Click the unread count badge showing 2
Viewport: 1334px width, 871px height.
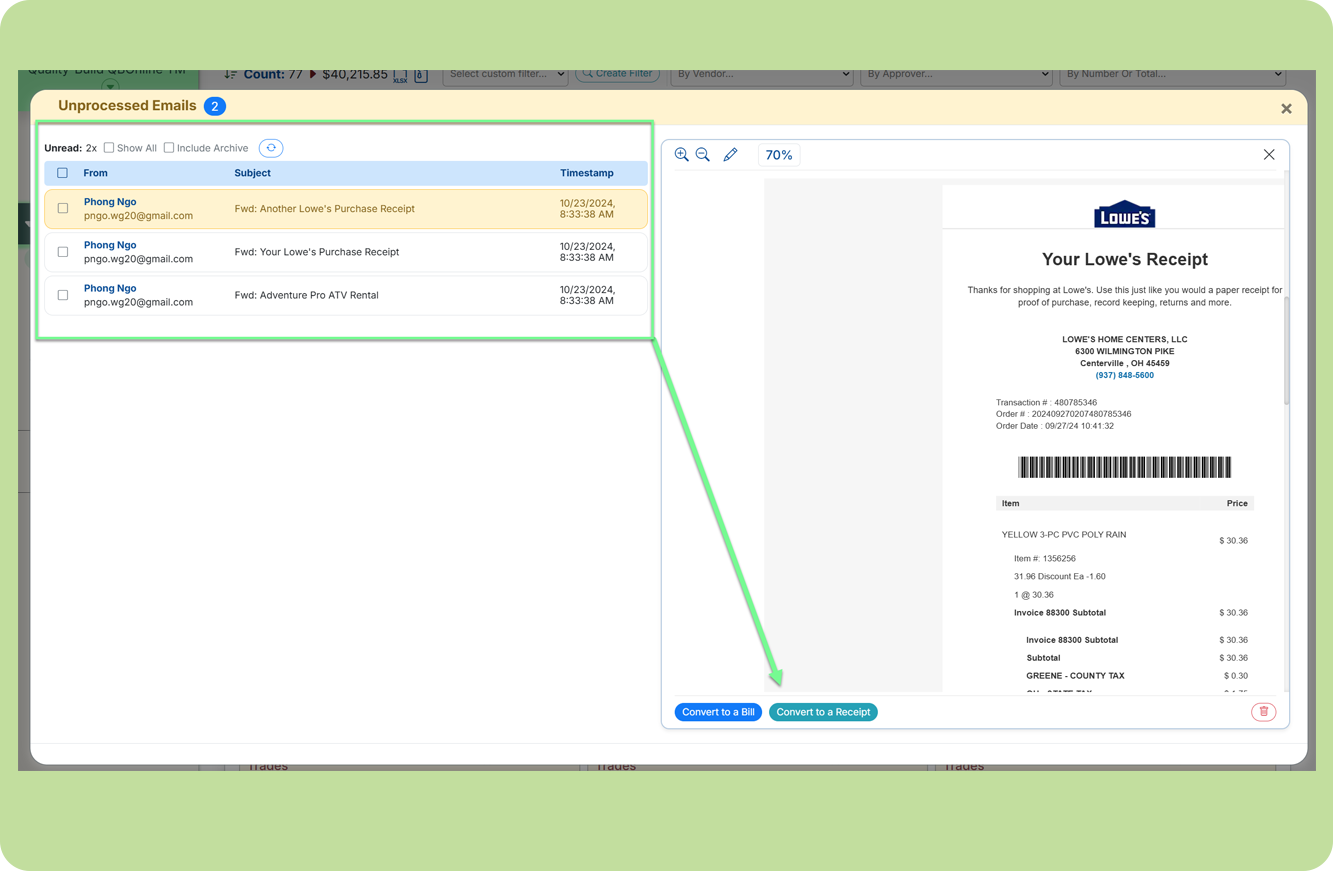coord(215,106)
